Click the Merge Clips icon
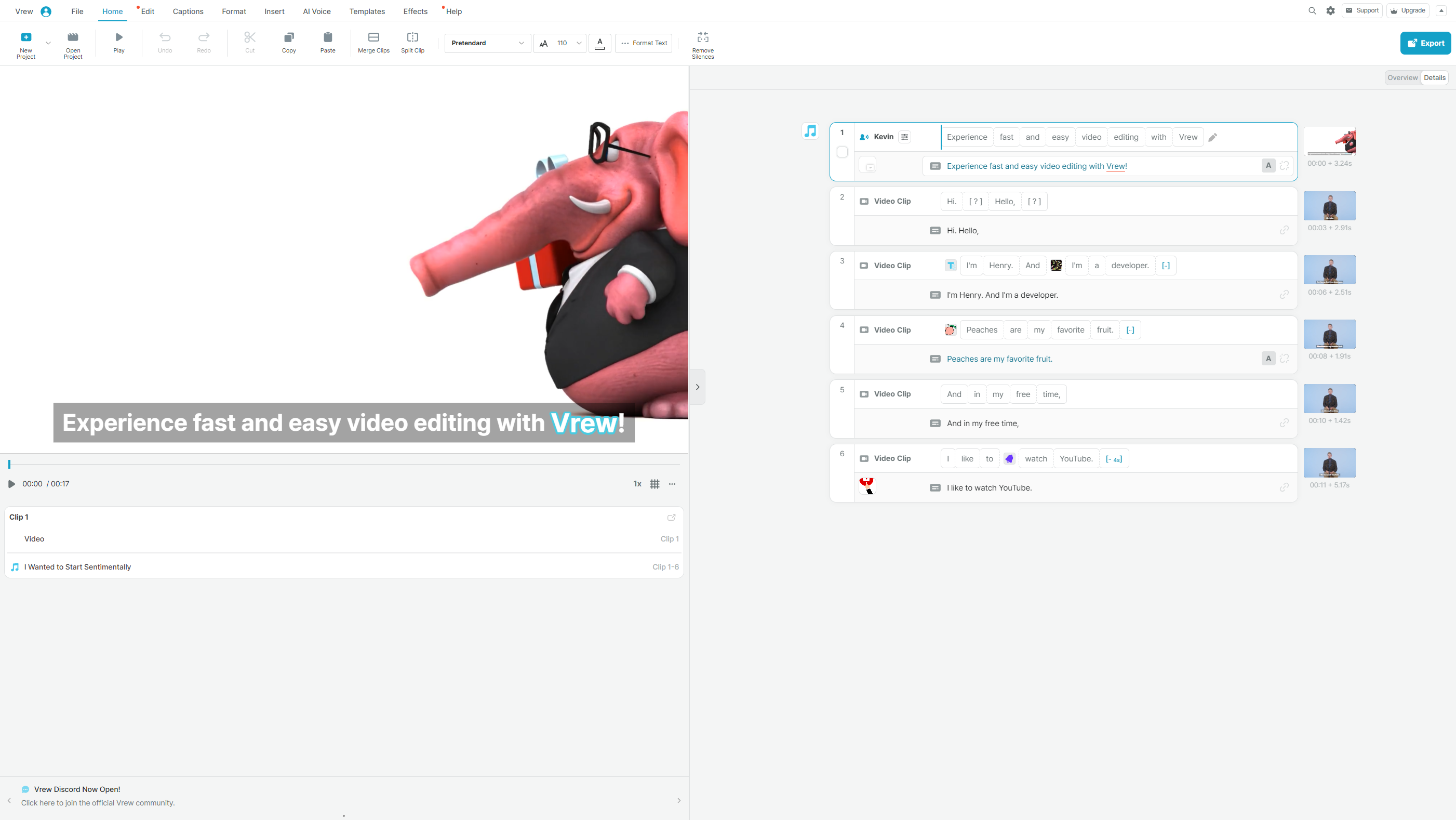 (373, 37)
